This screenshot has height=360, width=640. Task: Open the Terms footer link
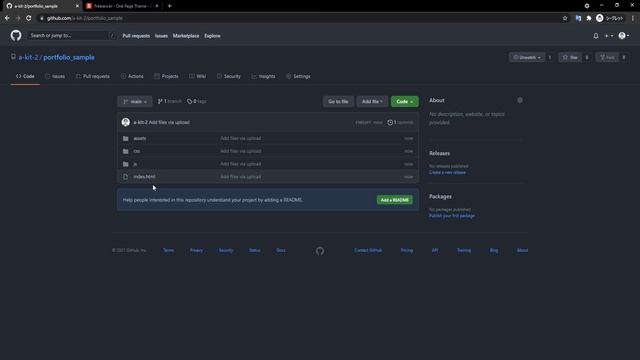coord(168,250)
